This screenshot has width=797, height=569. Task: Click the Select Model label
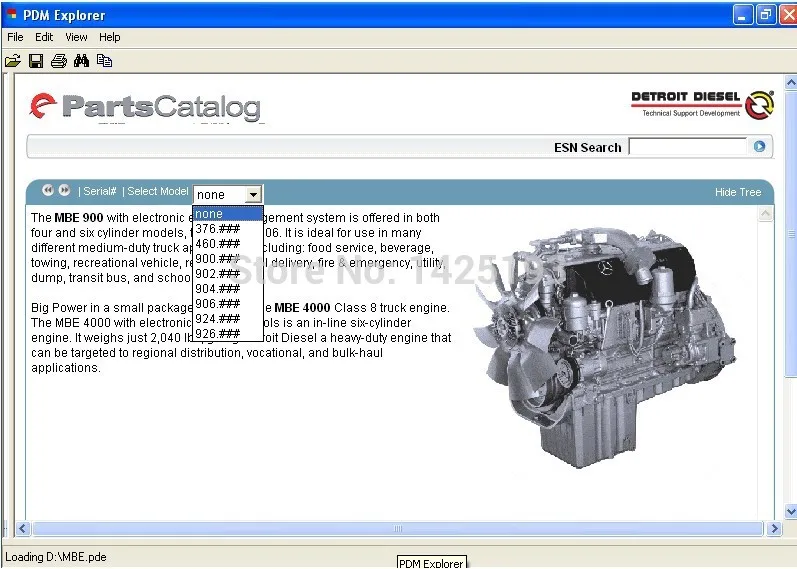point(158,191)
